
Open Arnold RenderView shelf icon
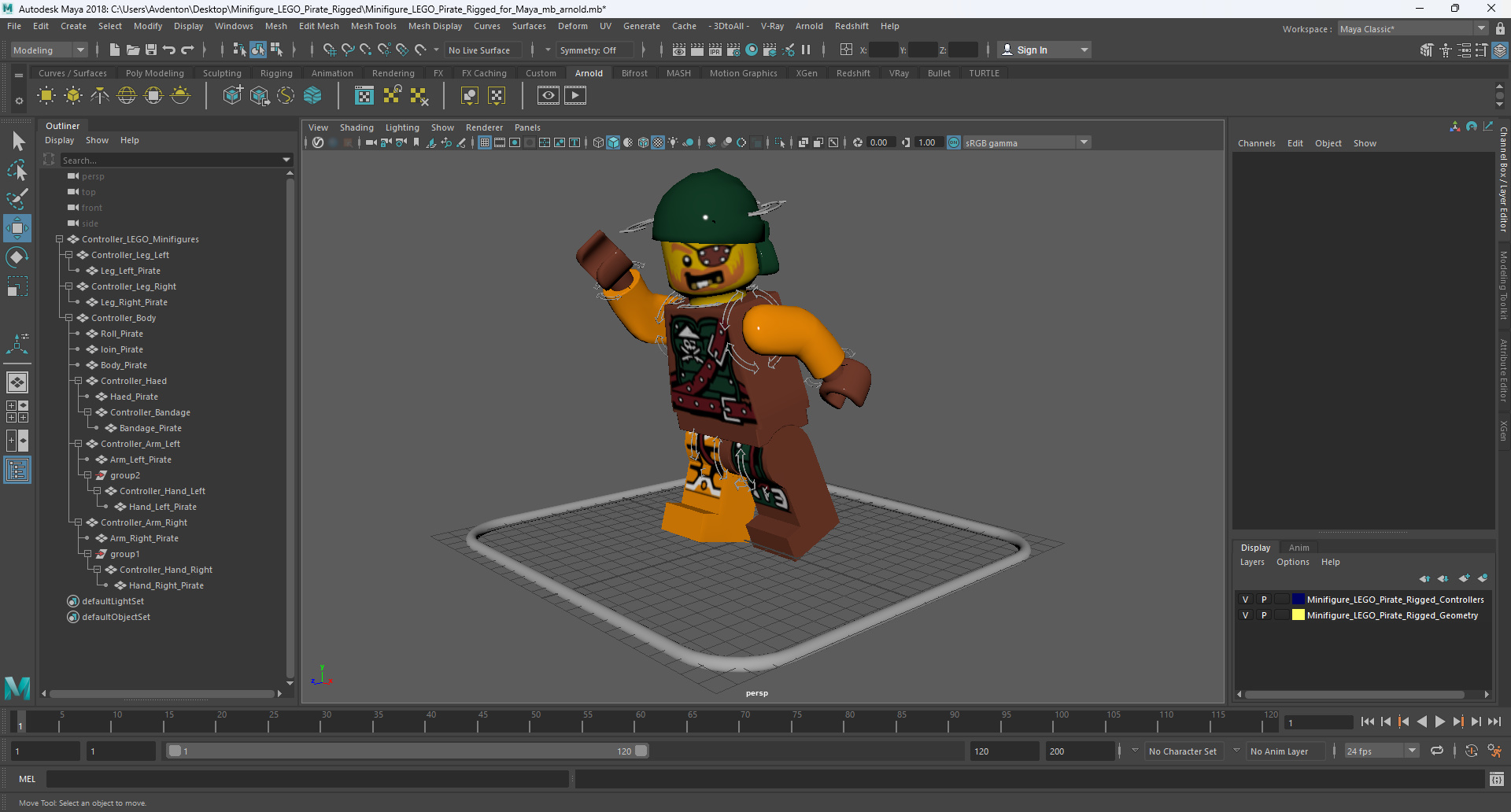[x=549, y=96]
